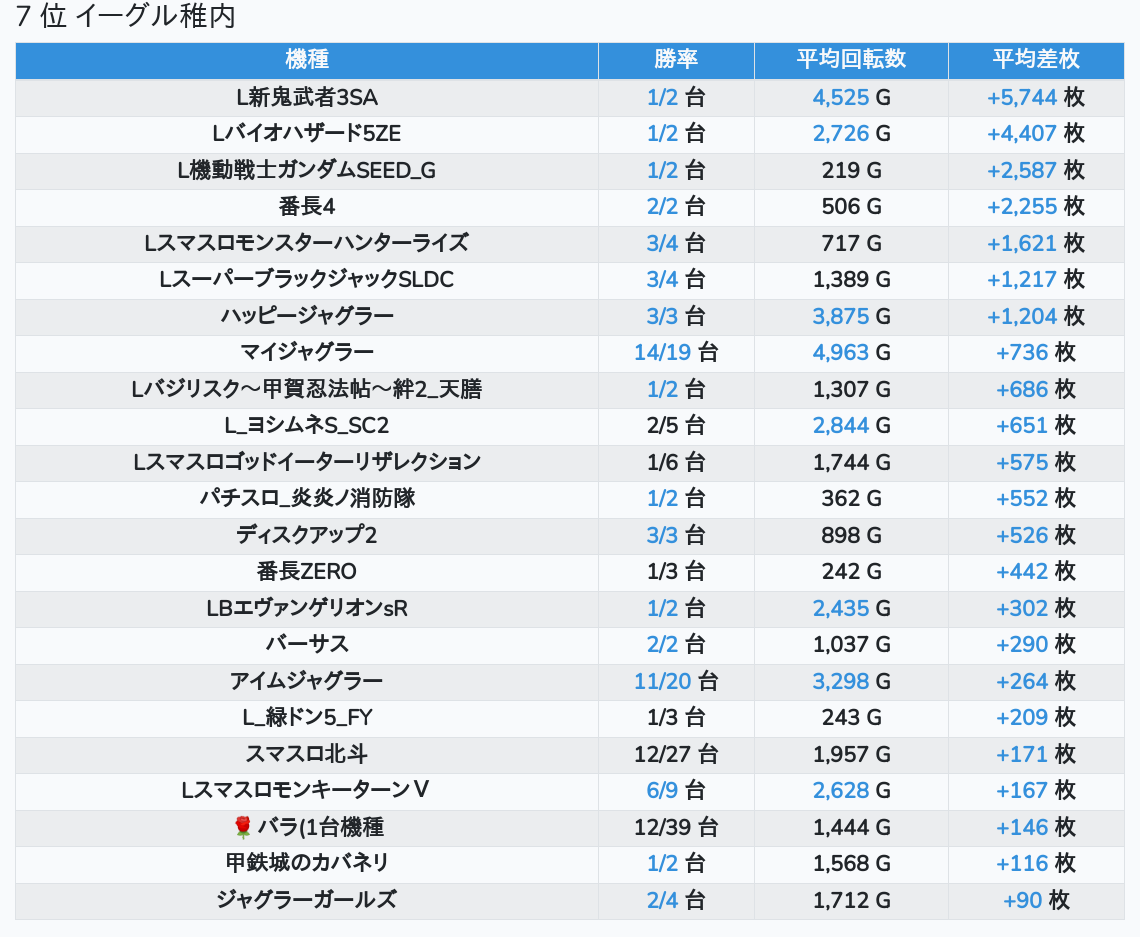Click the スマスロ北斗 machine name
The width and height of the screenshot is (1140, 937).
306,754
